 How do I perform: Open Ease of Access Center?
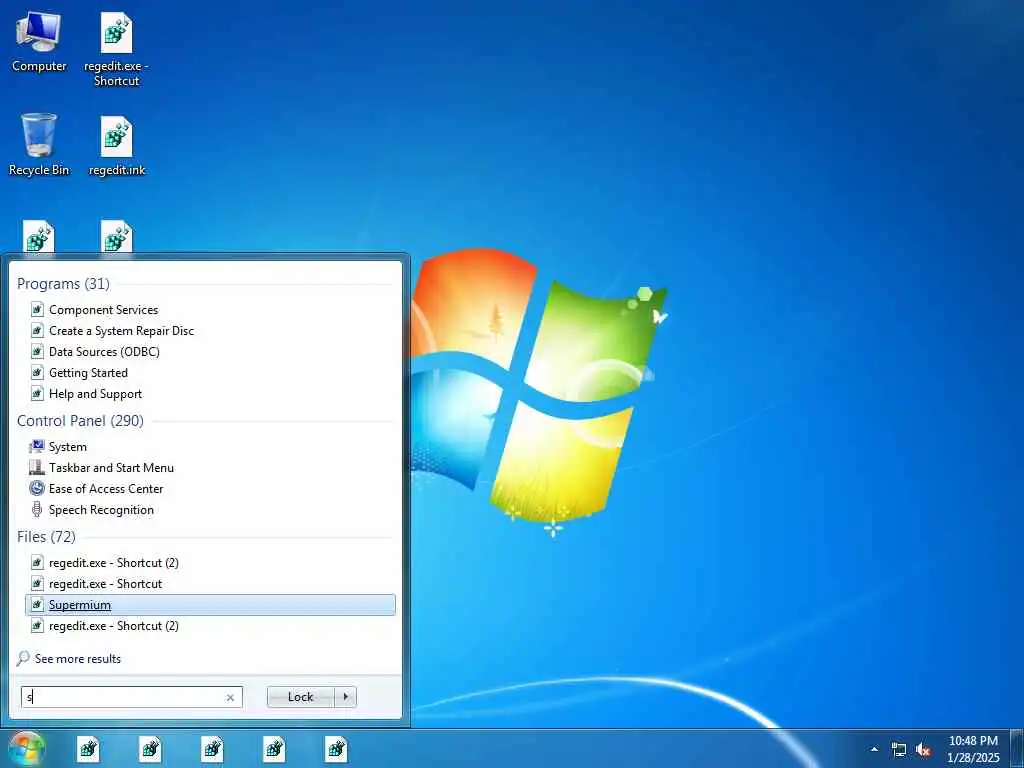(106, 488)
